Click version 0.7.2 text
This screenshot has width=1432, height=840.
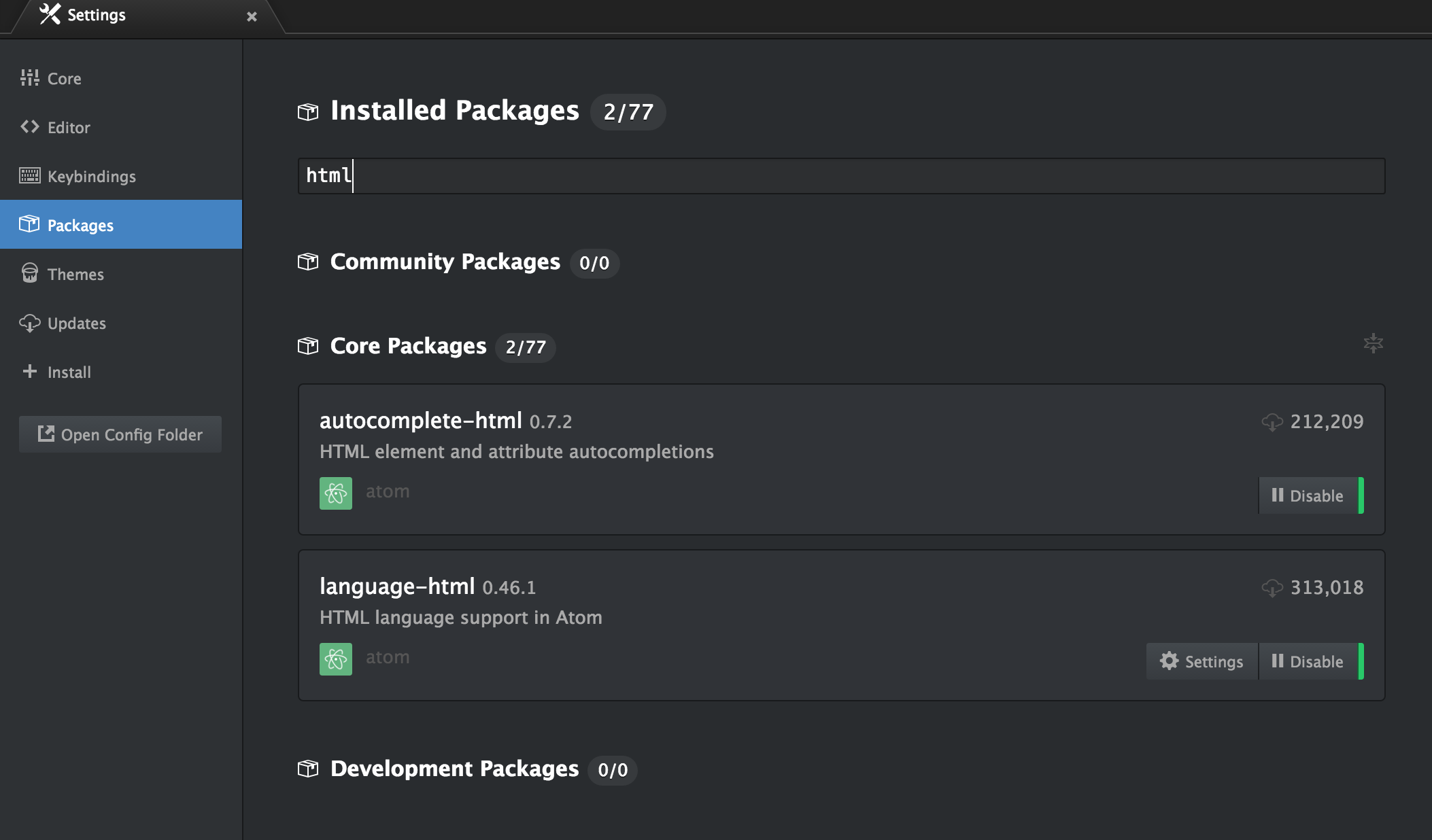tap(551, 422)
